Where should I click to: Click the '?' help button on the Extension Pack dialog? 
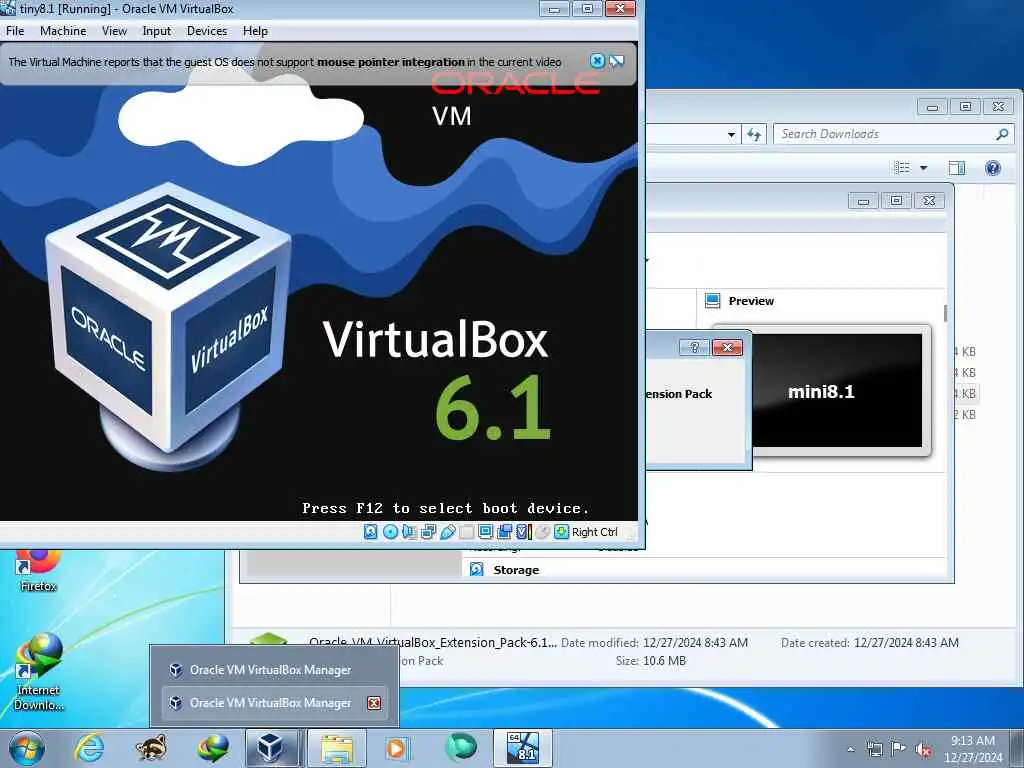click(x=694, y=347)
